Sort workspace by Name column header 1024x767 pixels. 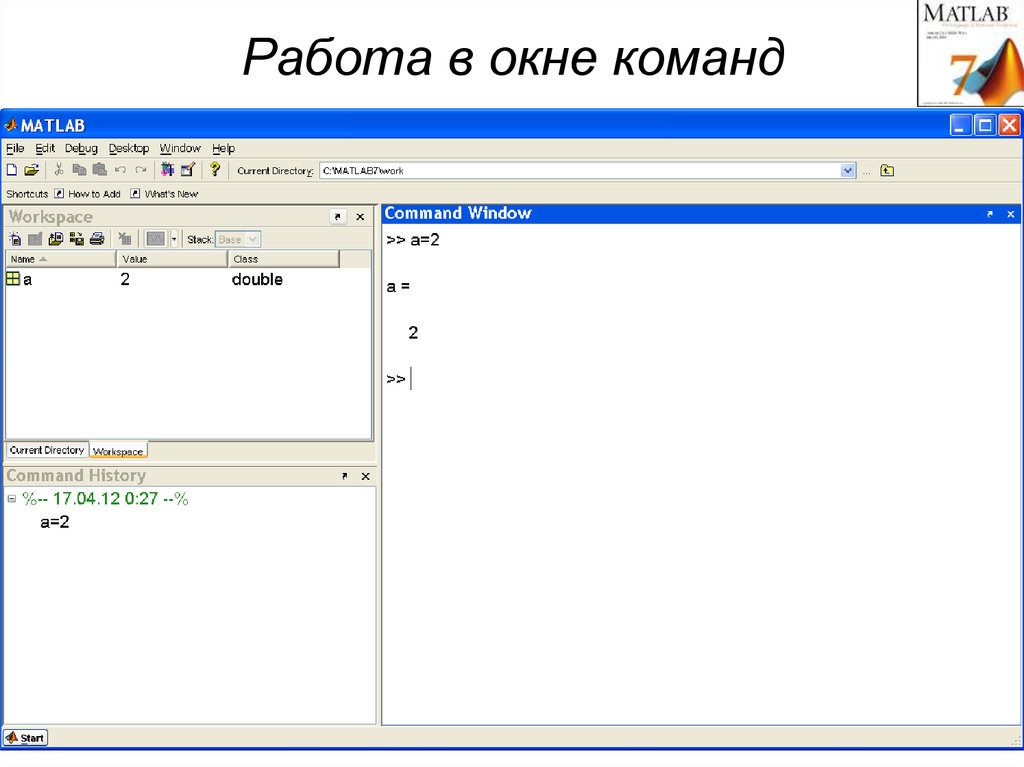[61, 259]
